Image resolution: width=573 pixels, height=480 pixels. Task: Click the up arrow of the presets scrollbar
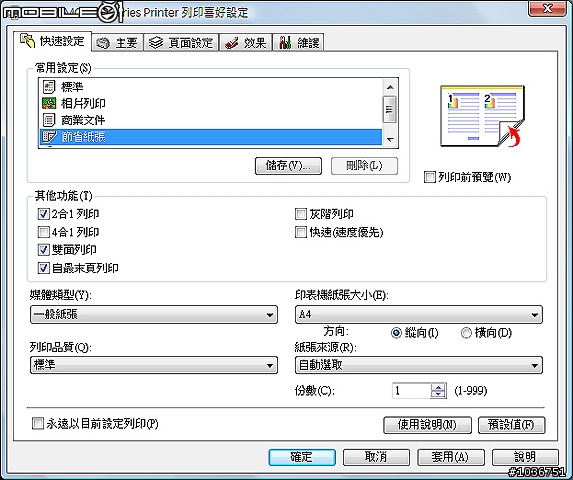[x=390, y=87]
